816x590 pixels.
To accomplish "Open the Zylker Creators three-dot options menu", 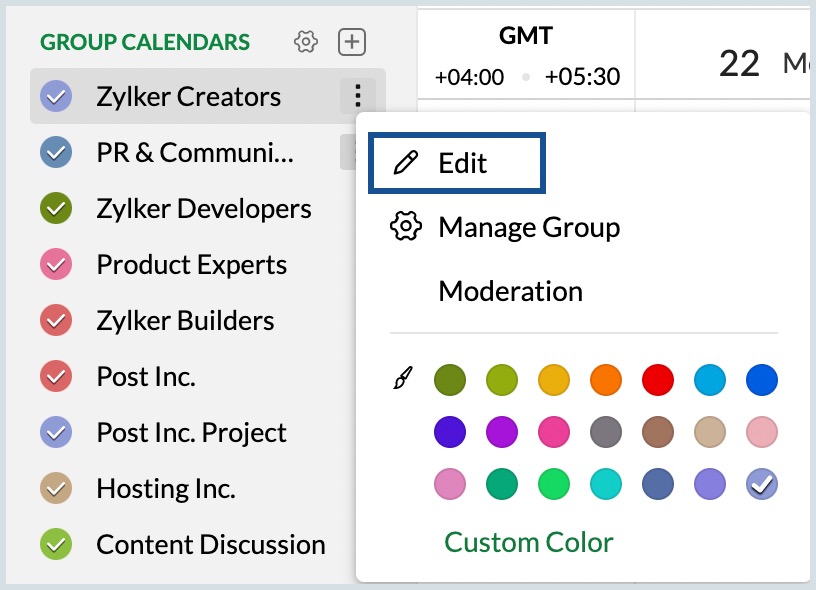I will coord(357,96).
